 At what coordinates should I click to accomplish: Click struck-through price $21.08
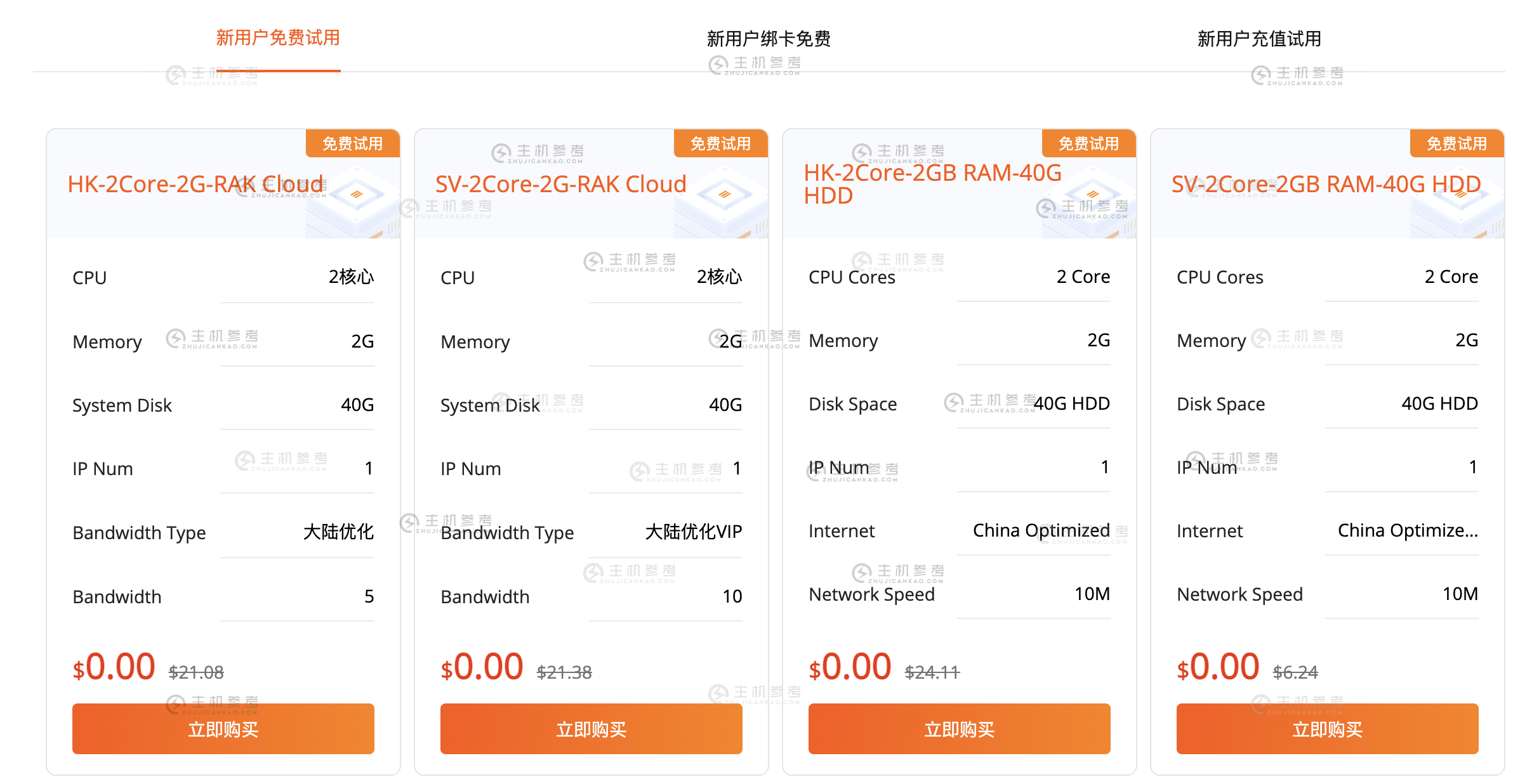click(x=196, y=672)
